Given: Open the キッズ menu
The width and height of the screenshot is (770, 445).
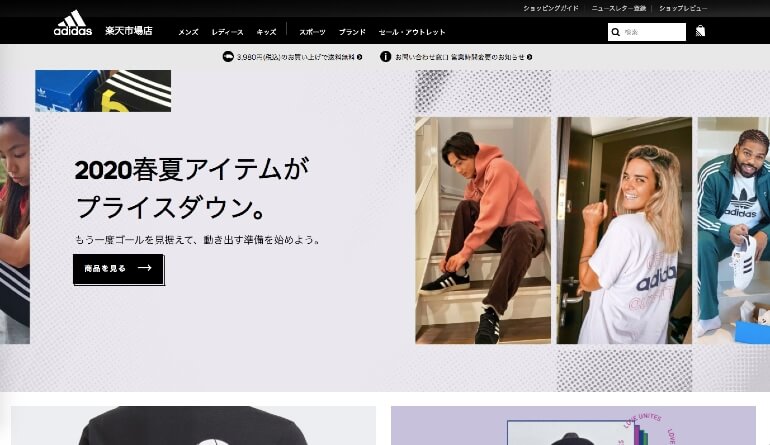Looking at the screenshot, I should pyautogui.click(x=266, y=32).
